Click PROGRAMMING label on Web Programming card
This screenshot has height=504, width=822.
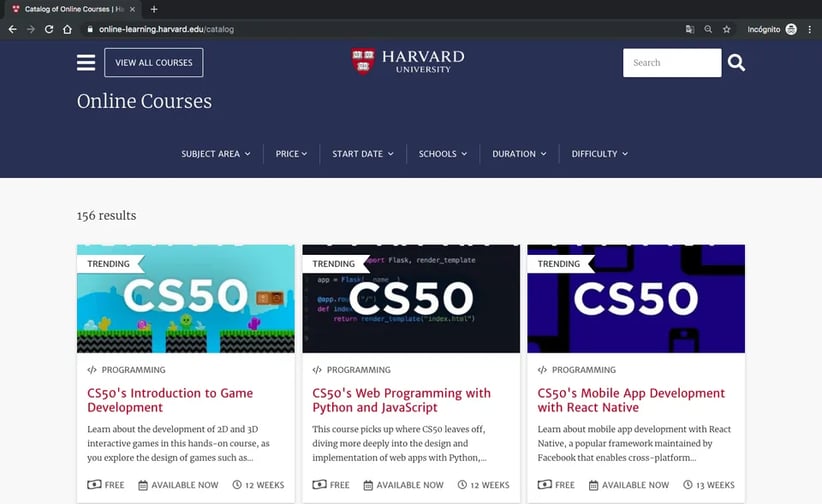pyautogui.click(x=359, y=370)
